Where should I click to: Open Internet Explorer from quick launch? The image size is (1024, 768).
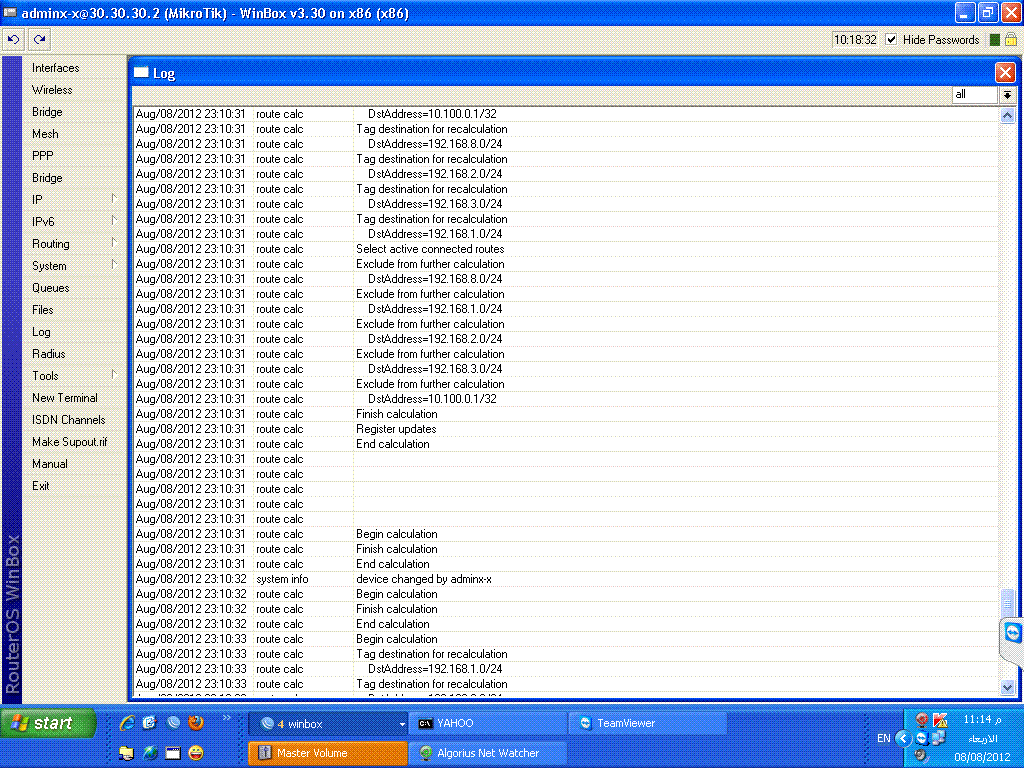click(127, 722)
